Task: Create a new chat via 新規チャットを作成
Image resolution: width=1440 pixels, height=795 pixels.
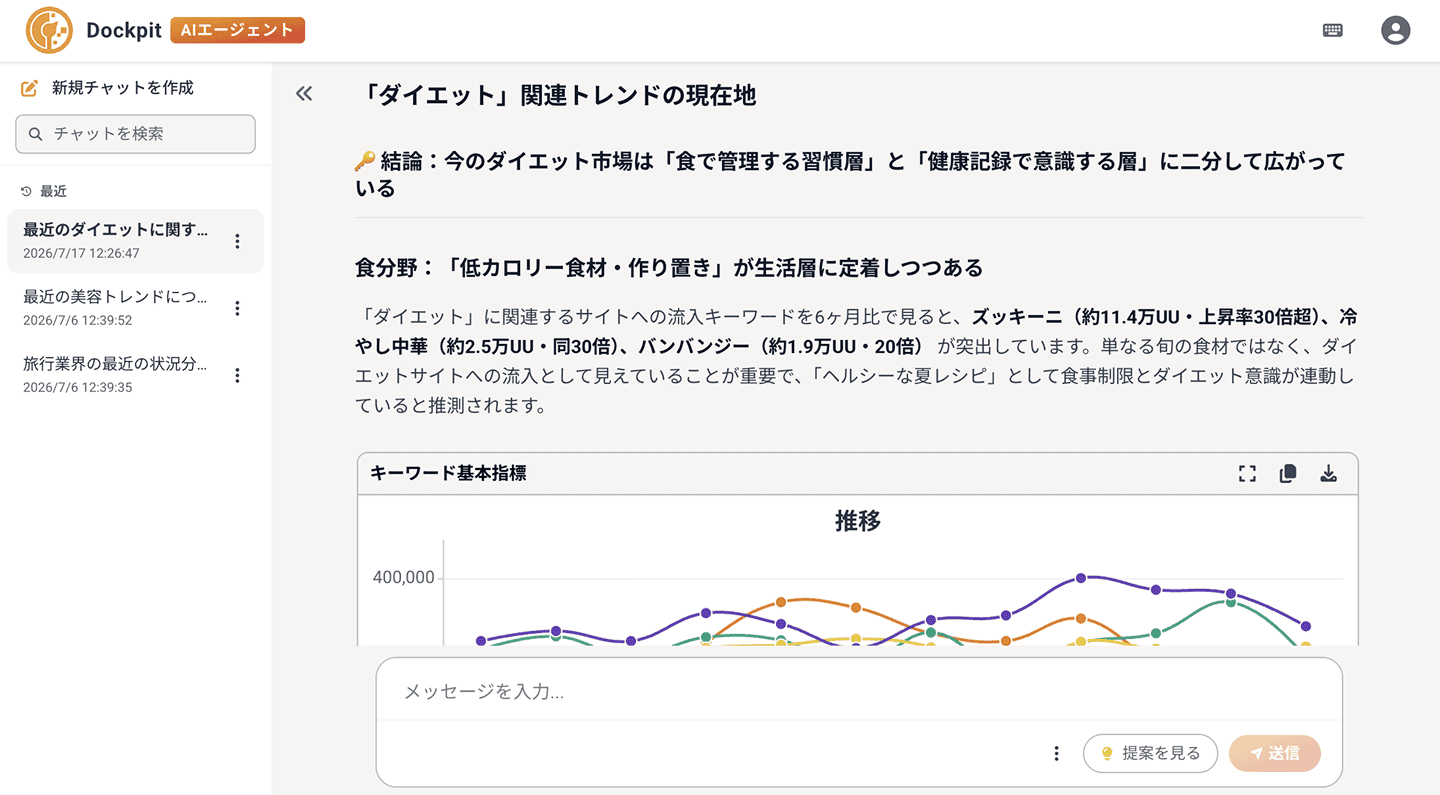Action: (x=107, y=88)
